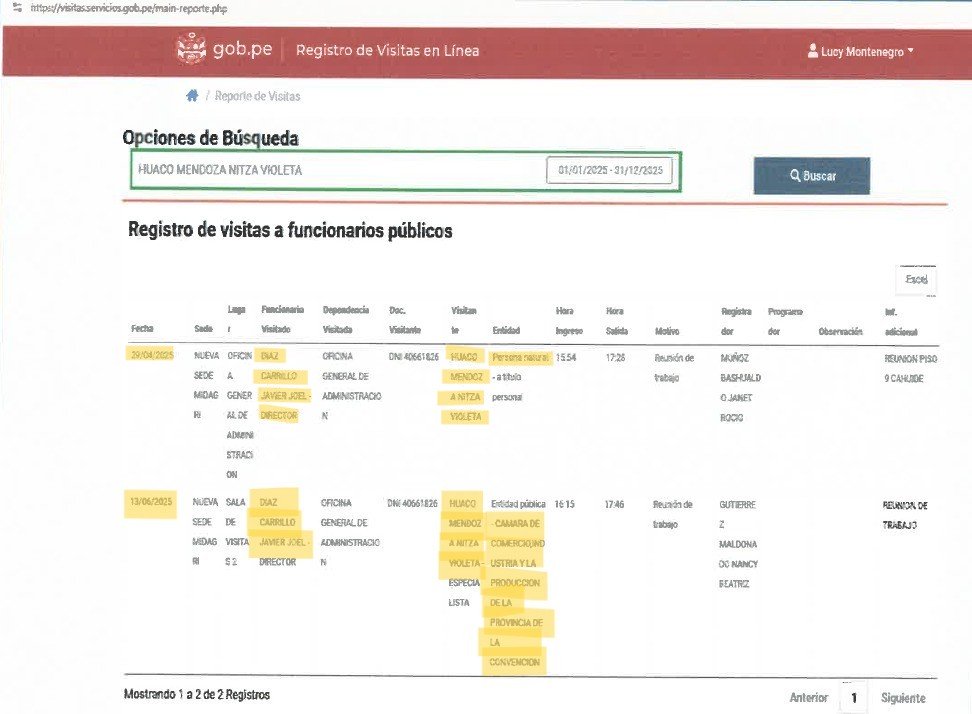Image resolution: width=972 pixels, height=714 pixels.
Task: Select page 1 in pagination
Action: (x=853, y=698)
